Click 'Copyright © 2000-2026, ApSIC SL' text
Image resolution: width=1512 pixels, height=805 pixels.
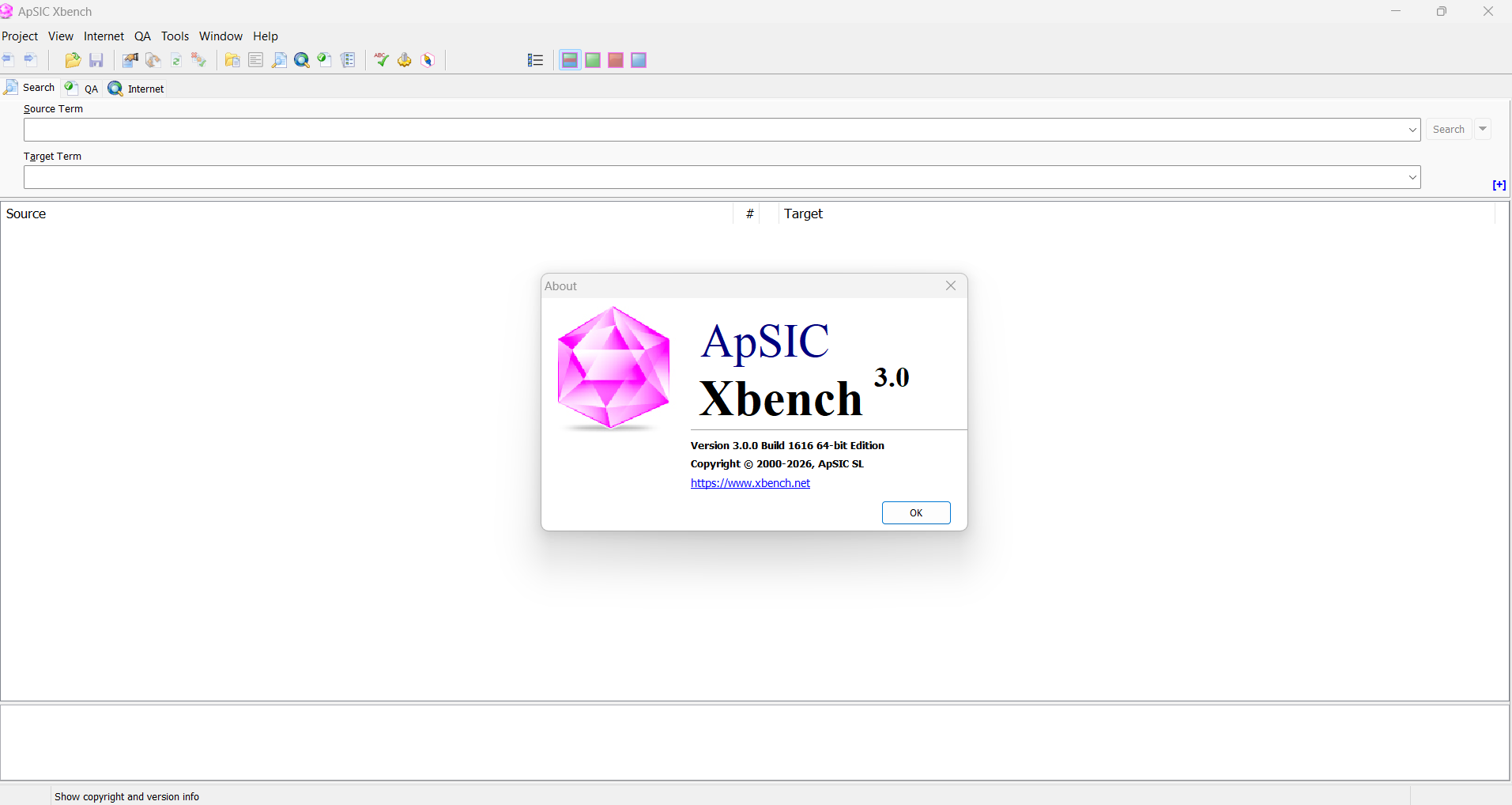click(x=777, y=463)
